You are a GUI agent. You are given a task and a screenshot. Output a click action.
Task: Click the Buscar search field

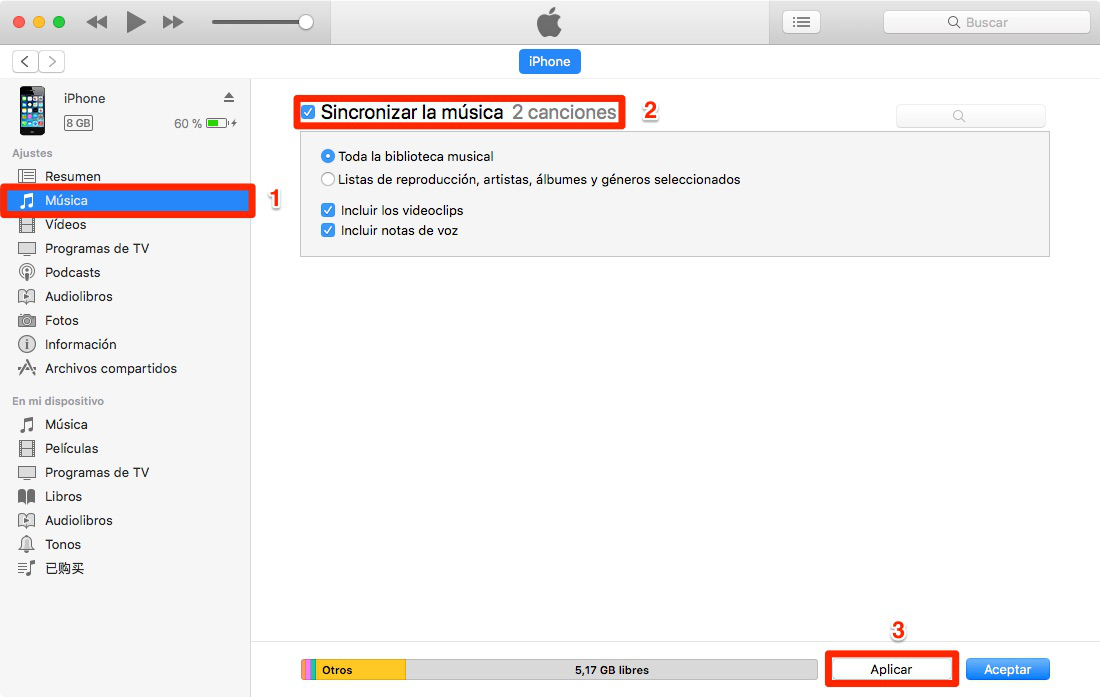(986, 22)
